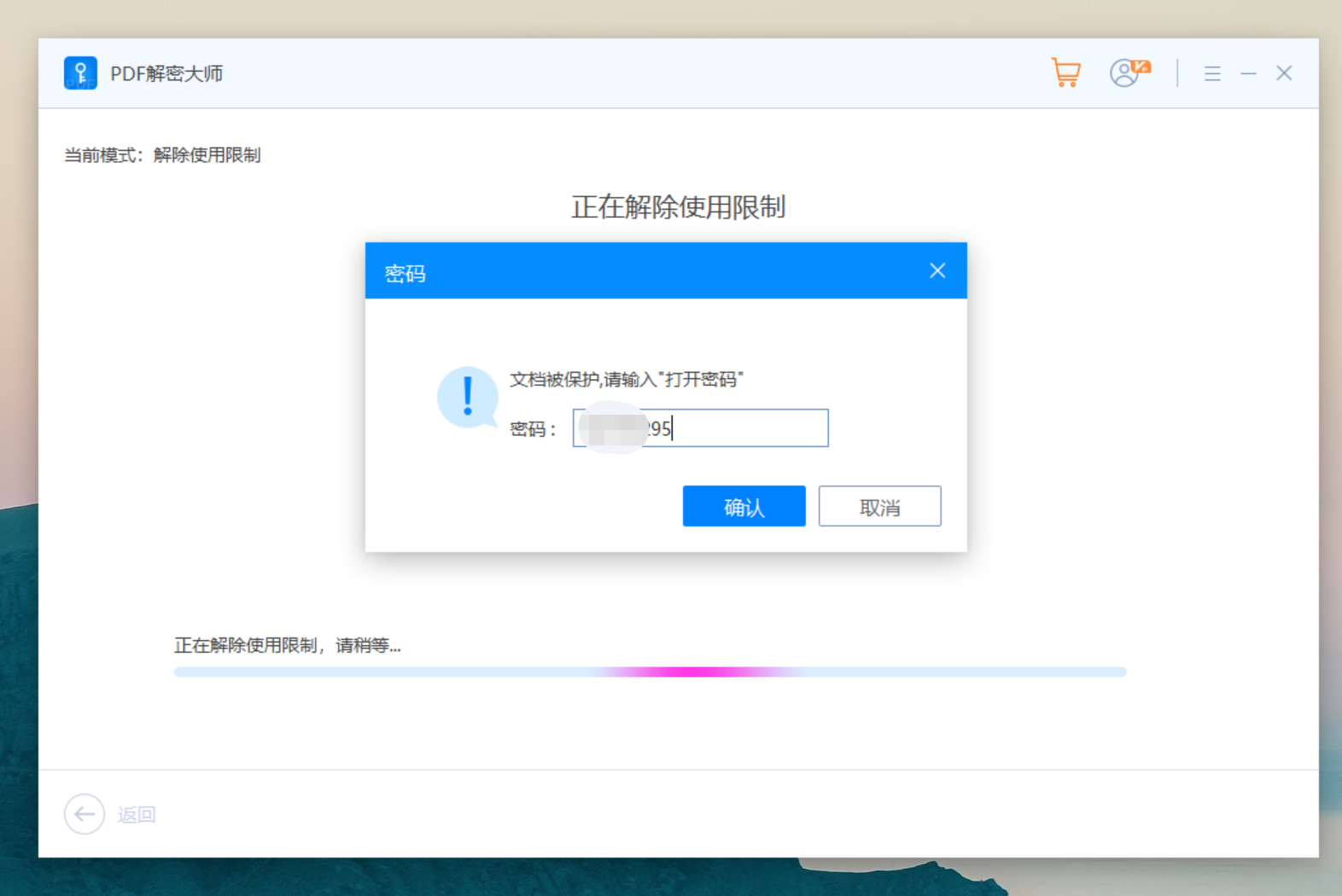1342x896 pixels.
Task: Click the decryption progress bar
Action: tap(650, 672)
